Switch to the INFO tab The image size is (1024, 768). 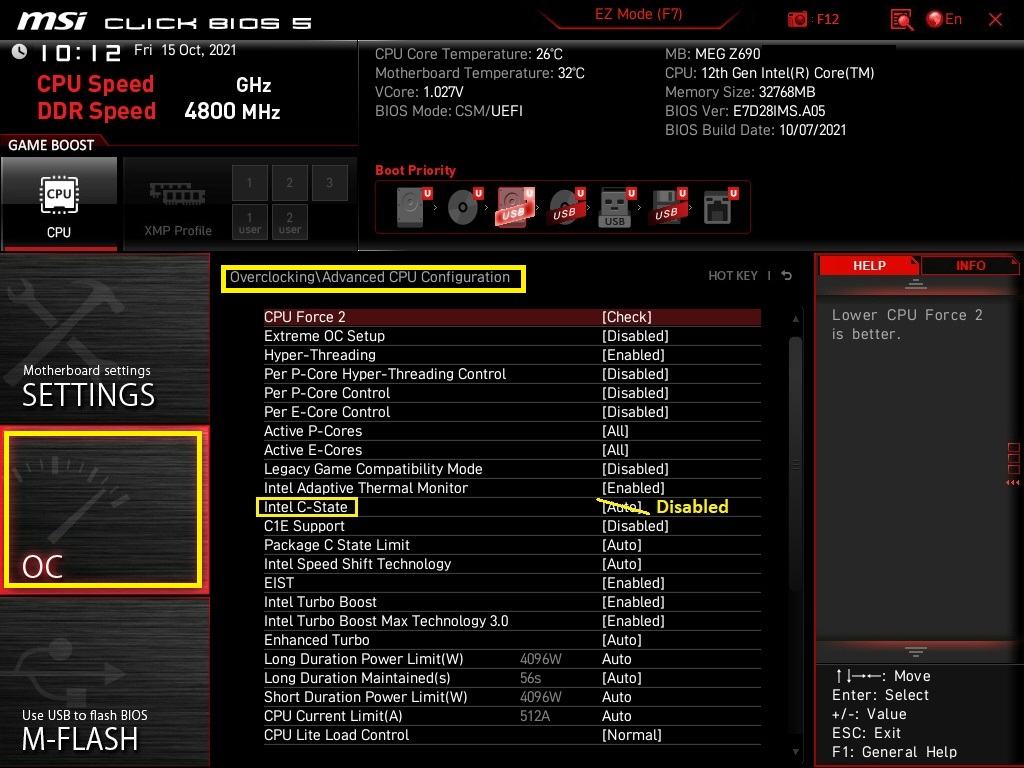pyautogui.click(x=970, y=265)
